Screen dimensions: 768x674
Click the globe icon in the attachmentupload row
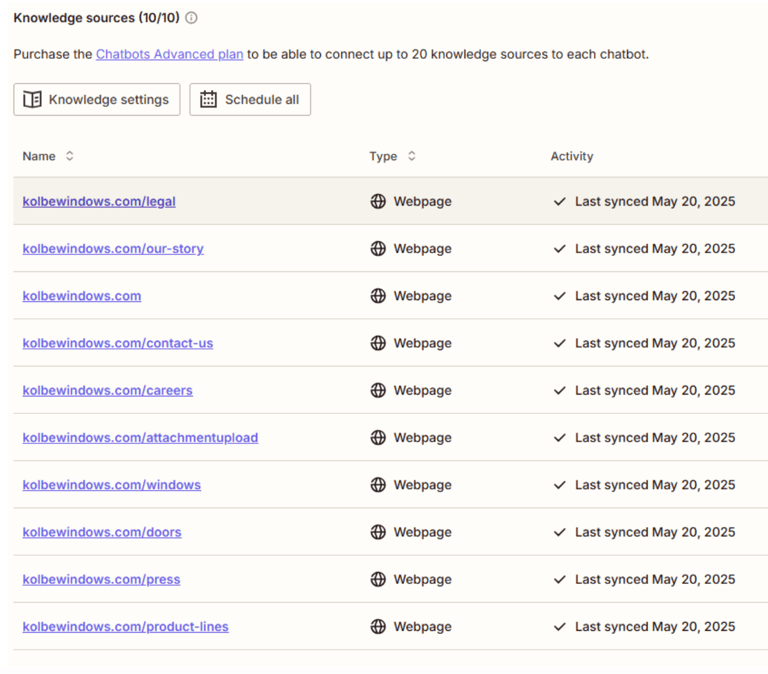click(378, 438)
